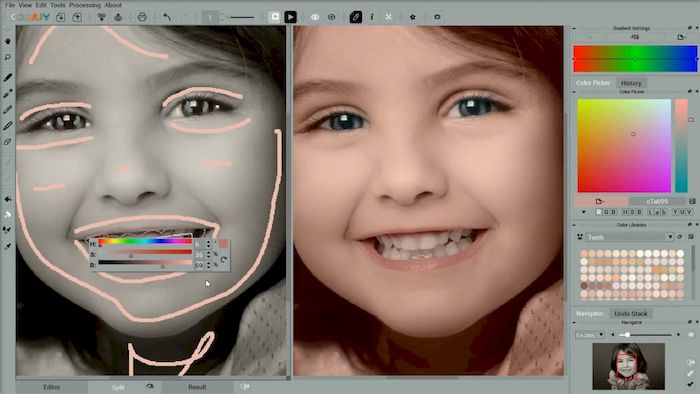
Task: Open the View menu
Action: [x=25, y=5]
